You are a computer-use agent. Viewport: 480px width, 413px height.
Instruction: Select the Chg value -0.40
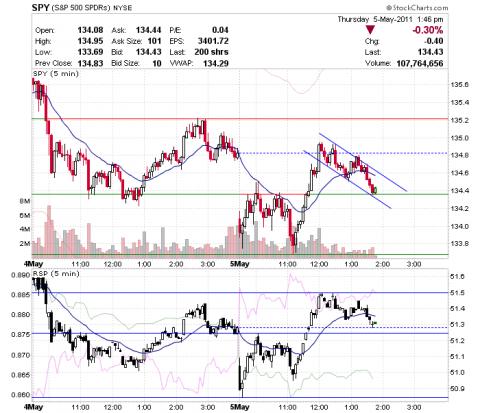[434, 41]
